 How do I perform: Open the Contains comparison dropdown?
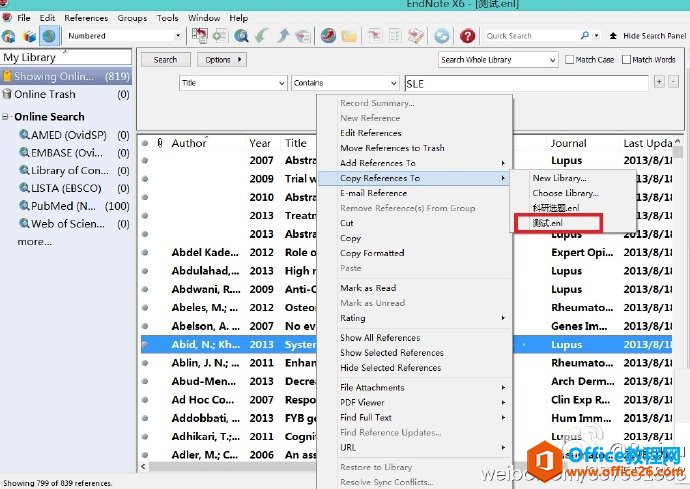tap(345, 83)
